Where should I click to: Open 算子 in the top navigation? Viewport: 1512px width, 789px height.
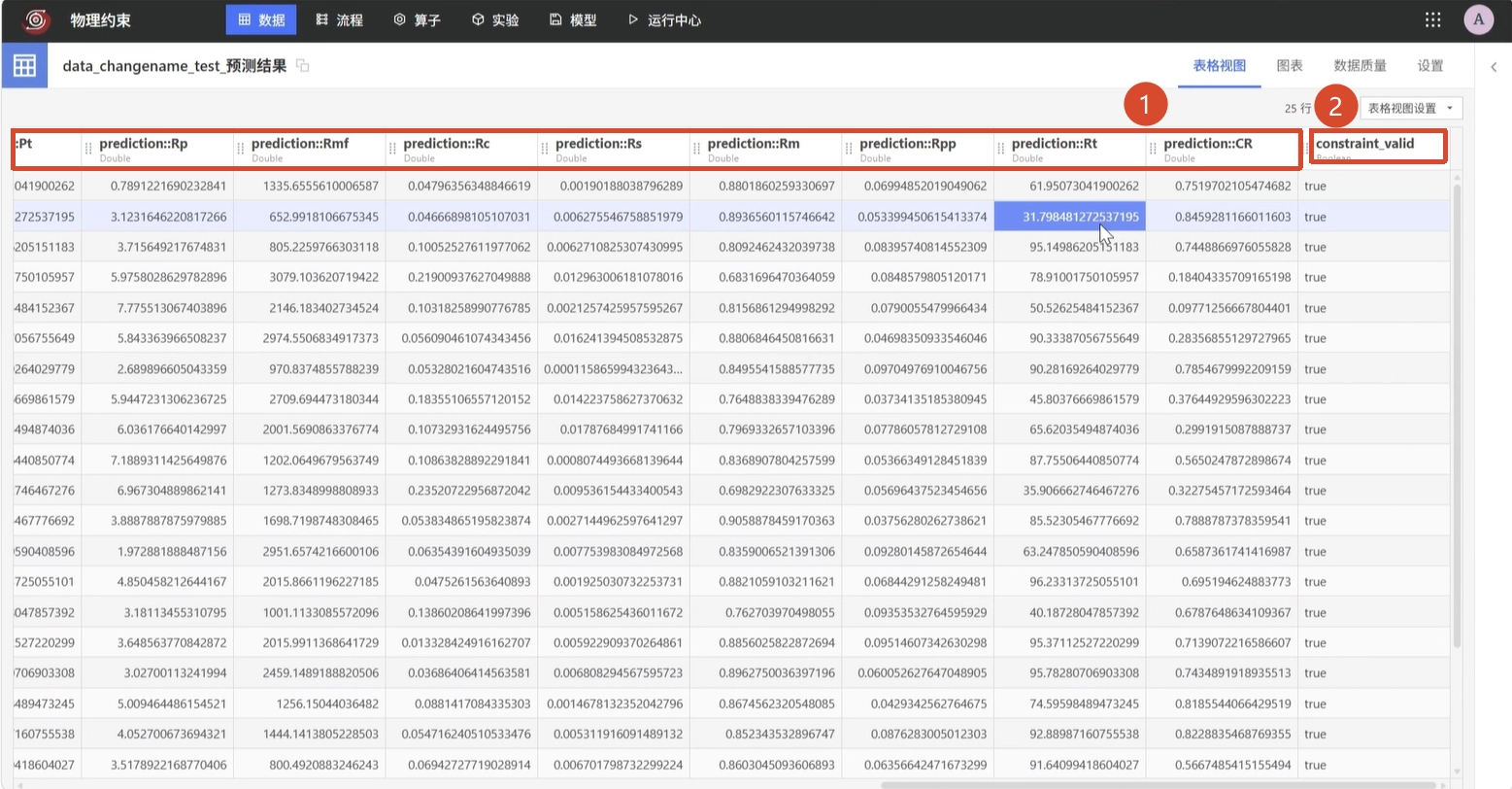(x=417, y=20)
